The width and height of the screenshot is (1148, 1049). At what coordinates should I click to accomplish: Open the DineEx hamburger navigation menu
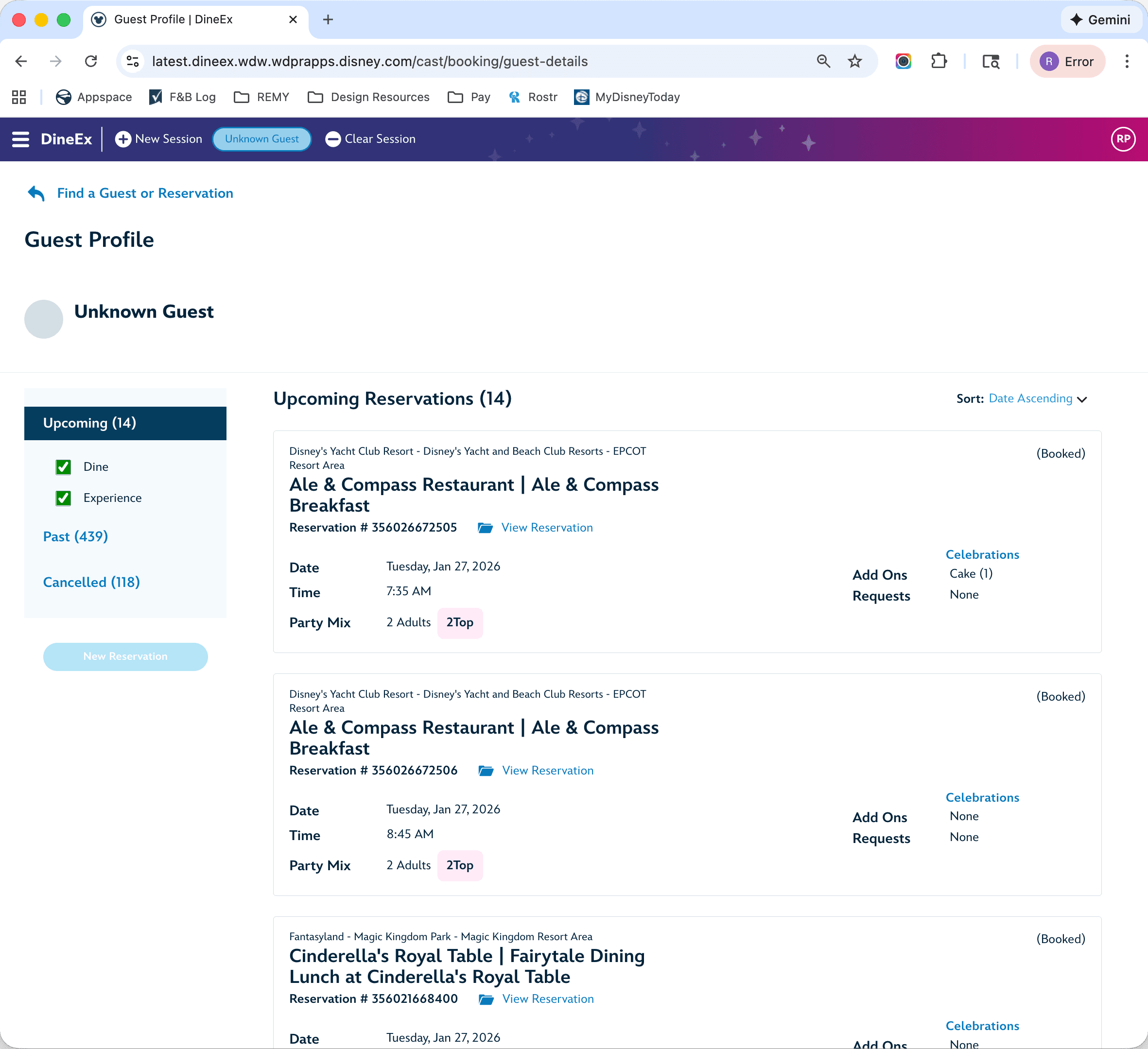(20, 139)
